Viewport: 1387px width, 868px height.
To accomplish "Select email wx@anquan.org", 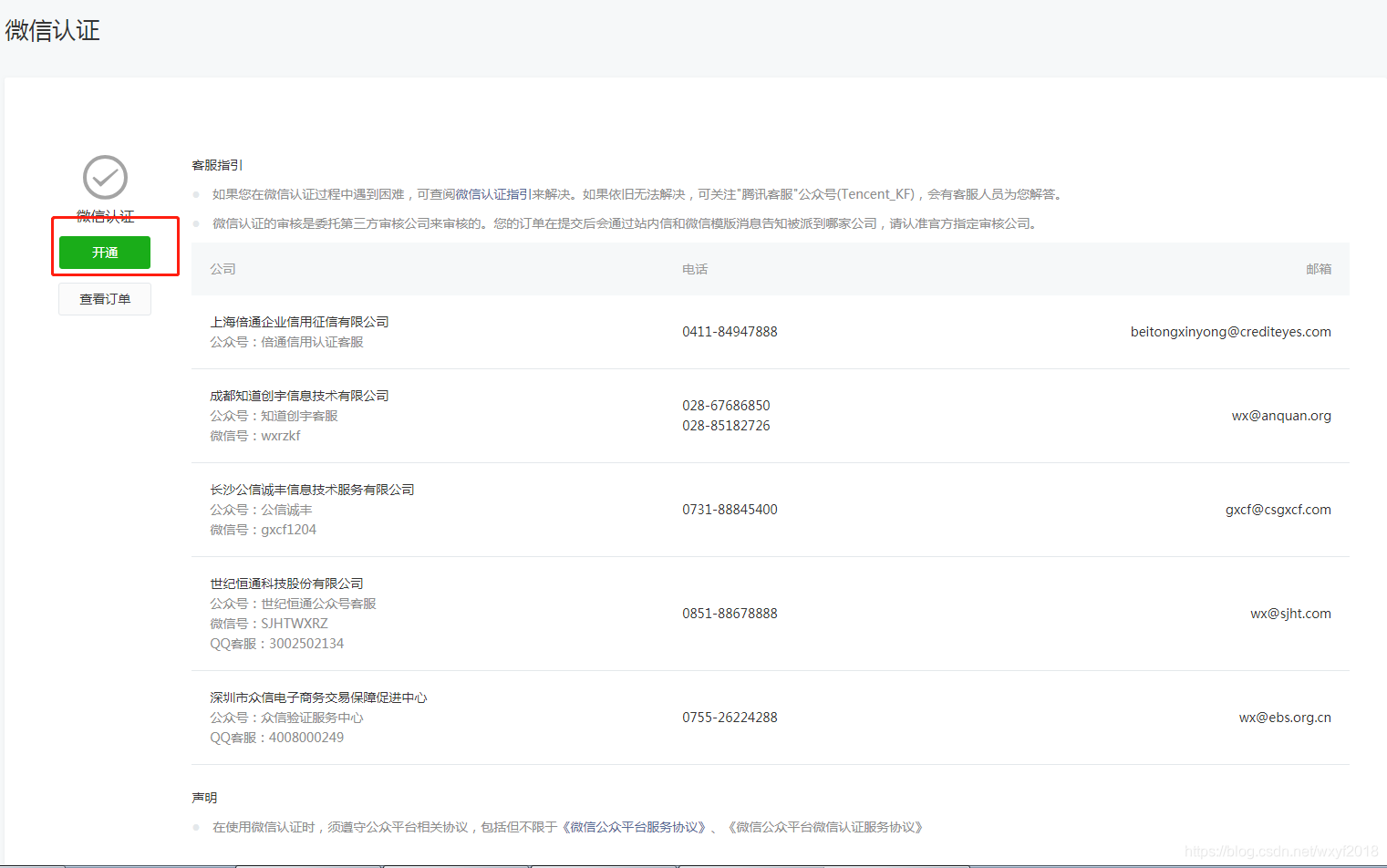I will pyautogui.click(x=1281, y=416).
